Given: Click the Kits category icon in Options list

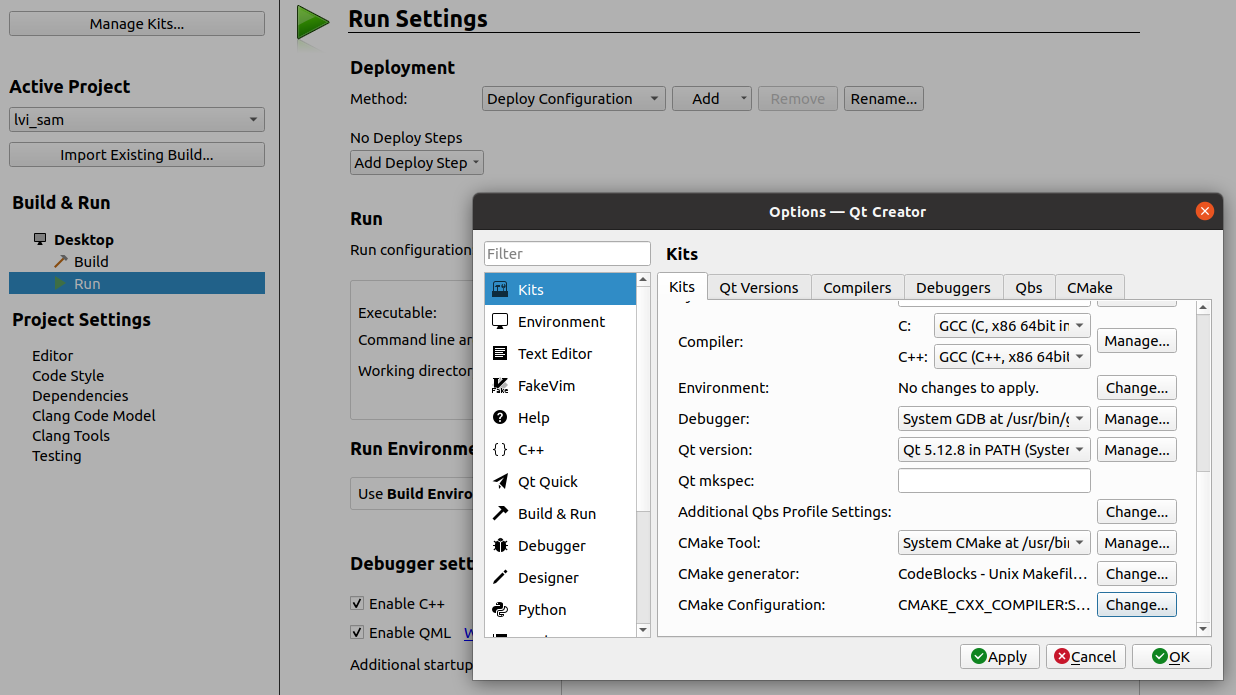Looking at the screenshot, I should click(500, 290).
